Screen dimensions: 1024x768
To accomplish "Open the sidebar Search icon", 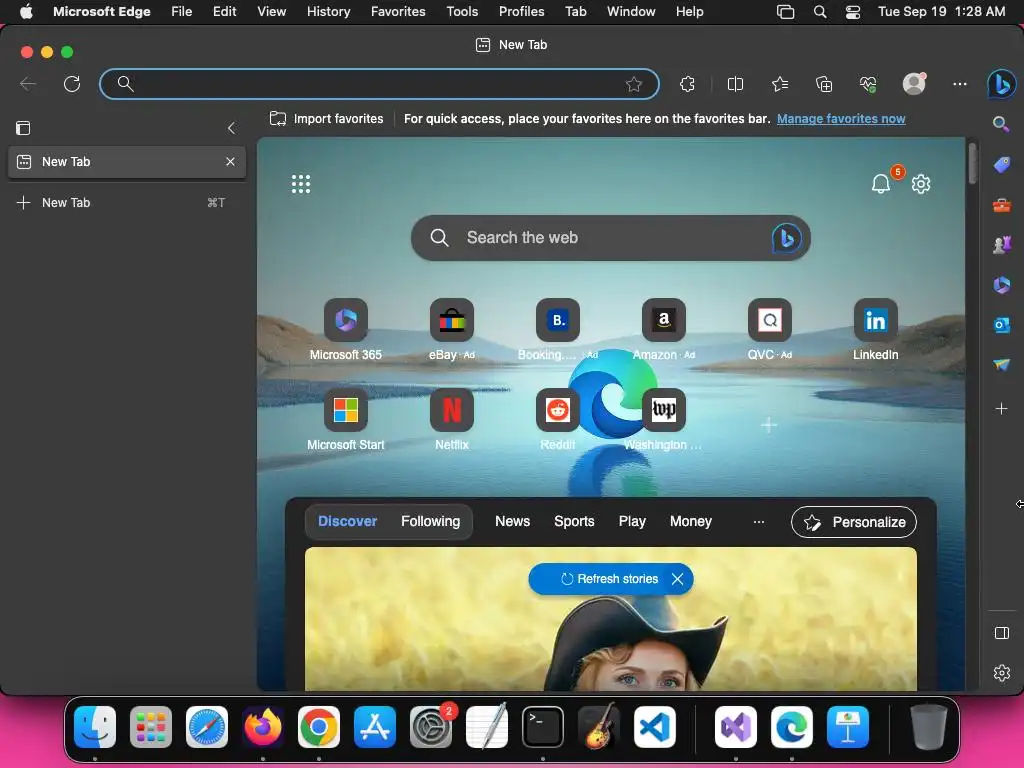I will (1001, 124).
